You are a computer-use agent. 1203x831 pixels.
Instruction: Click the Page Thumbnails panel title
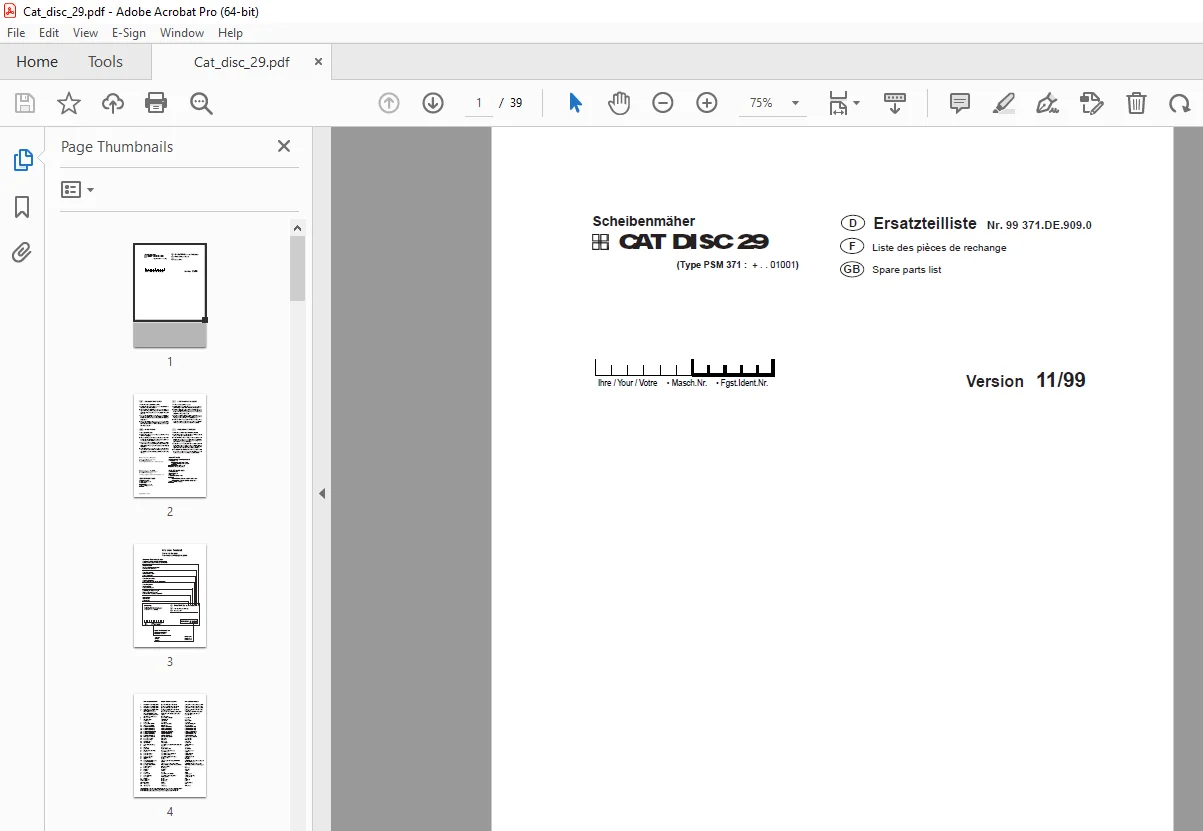pyautogui.click(x=117, y=146)
